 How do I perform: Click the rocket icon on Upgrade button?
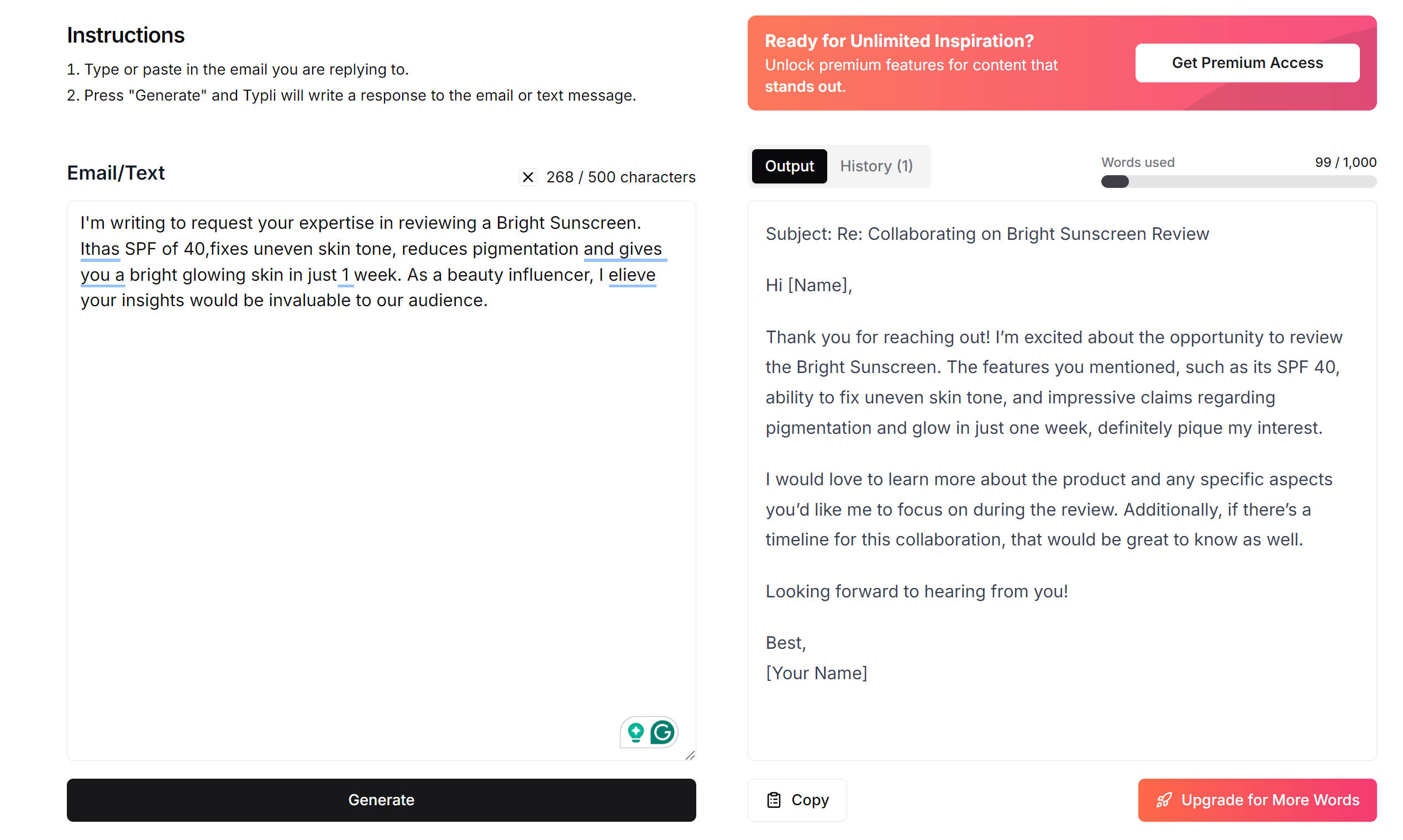click(1164, 800)
